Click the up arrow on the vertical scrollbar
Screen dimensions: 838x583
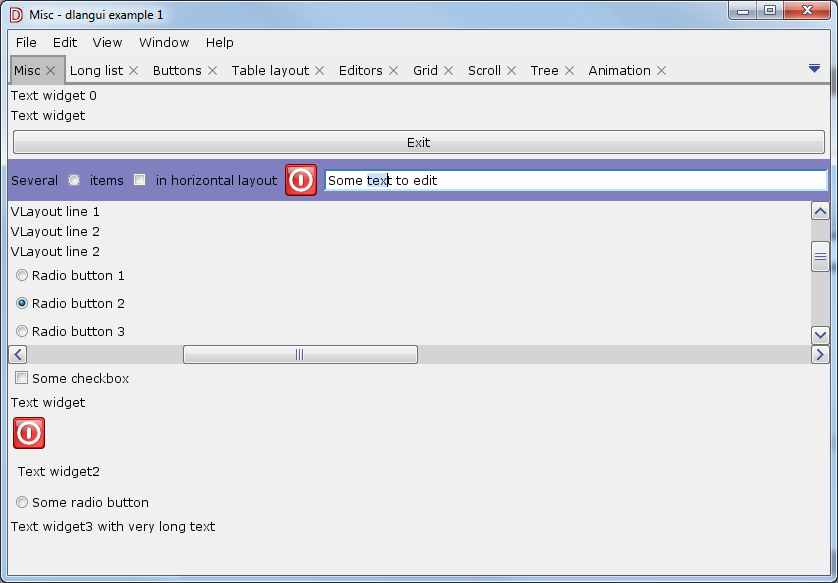coord(820,211)
